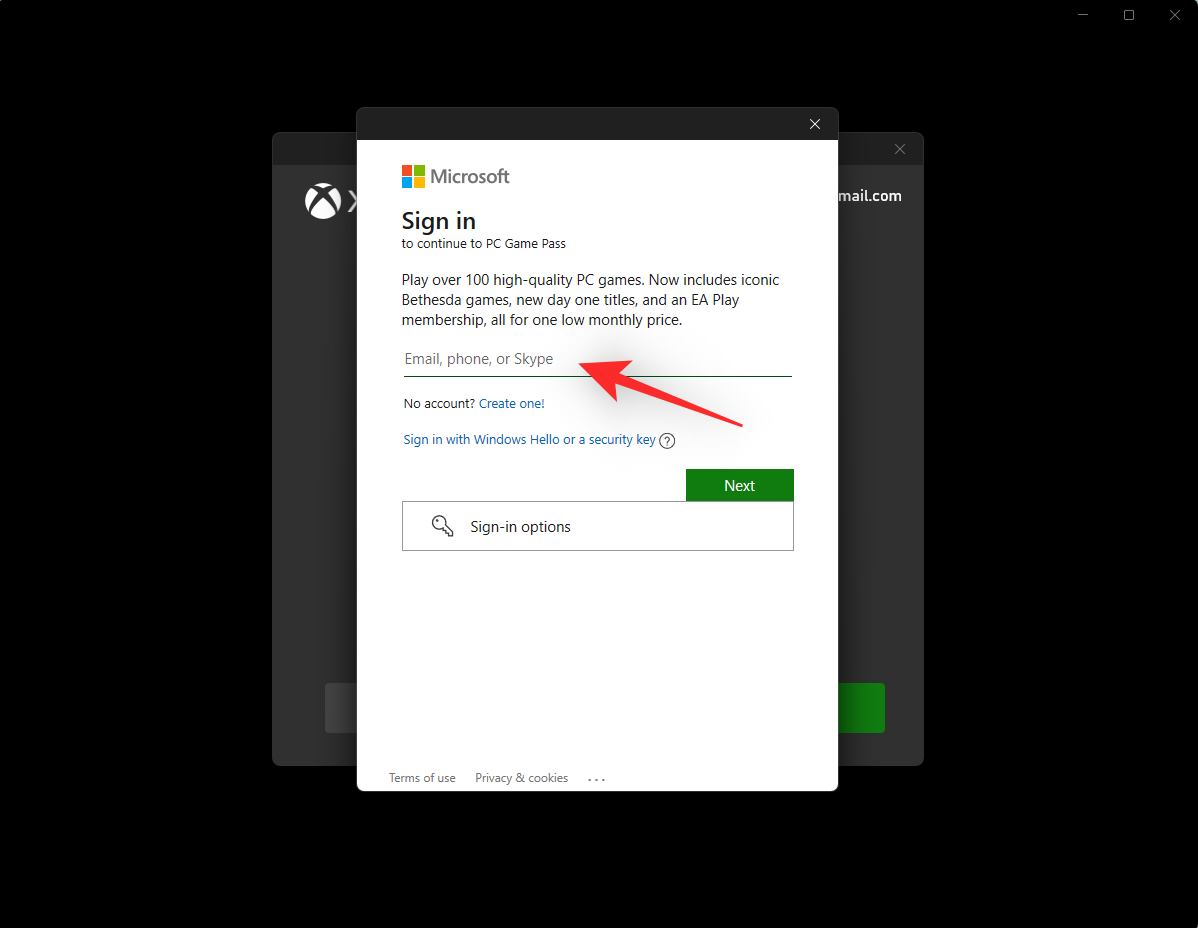Click the green button in the Xbox dialog
The image size is (1198, 928).
(x=862, y=708)
